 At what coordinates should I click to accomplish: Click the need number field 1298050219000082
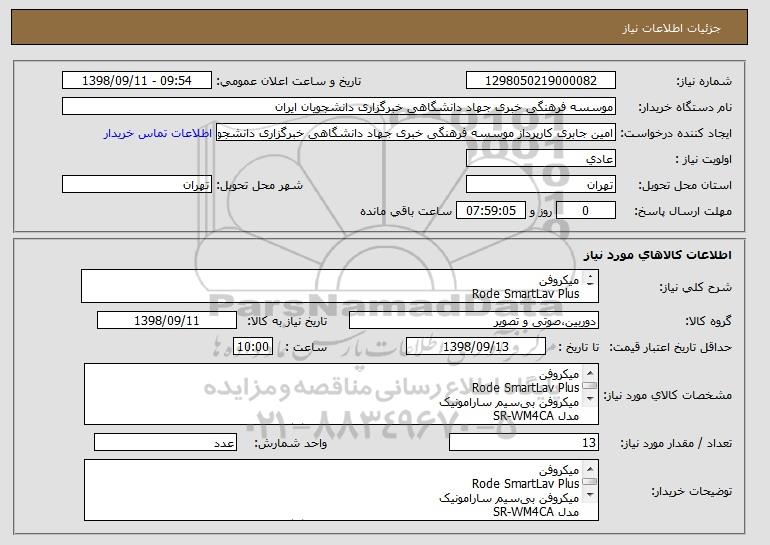point(541,81)
